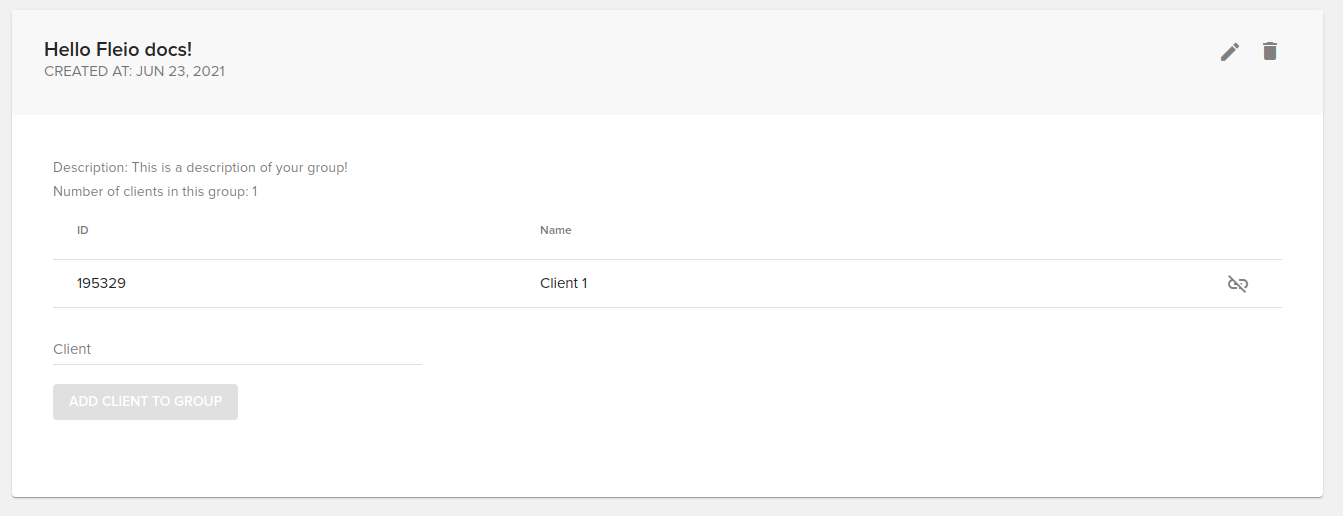Click the pencil edit icon

pyautogui.click(x=1230, y=52)
